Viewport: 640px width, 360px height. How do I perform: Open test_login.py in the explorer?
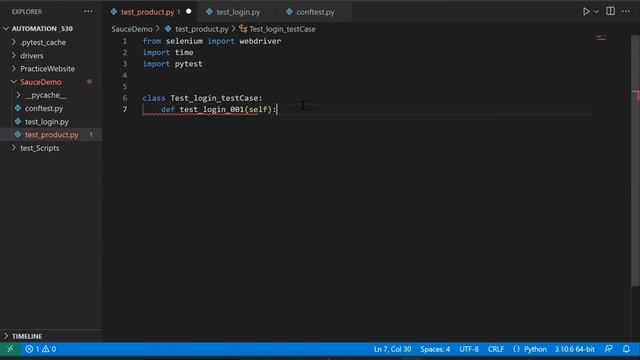(47, 122)
